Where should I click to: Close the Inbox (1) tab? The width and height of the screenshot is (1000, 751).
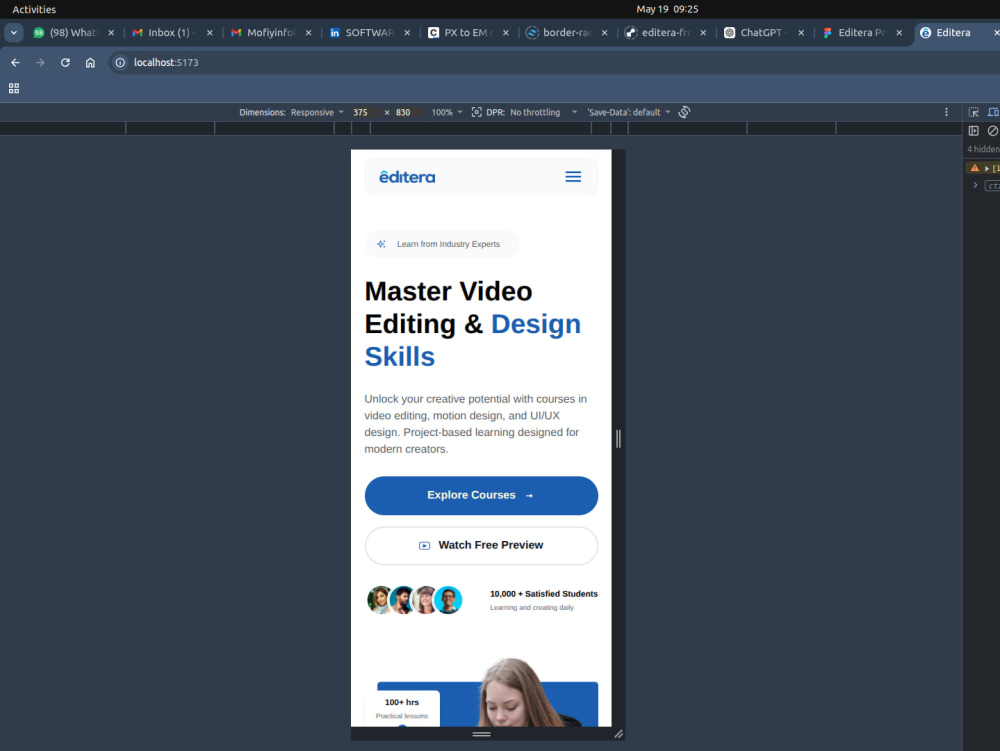click(210, 33)
